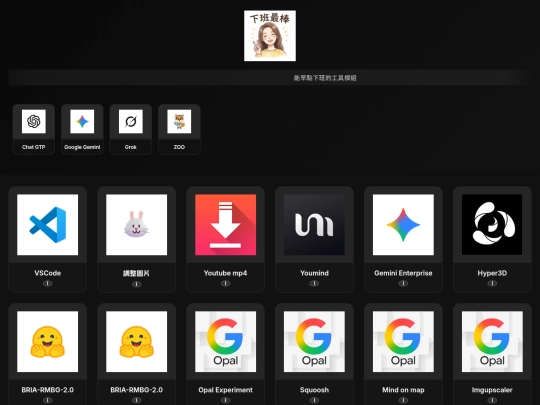The height and width of the screenshot is (405, 540).
Task: Open the Grok slashed-circle icon
Action: tap(131, 121)
